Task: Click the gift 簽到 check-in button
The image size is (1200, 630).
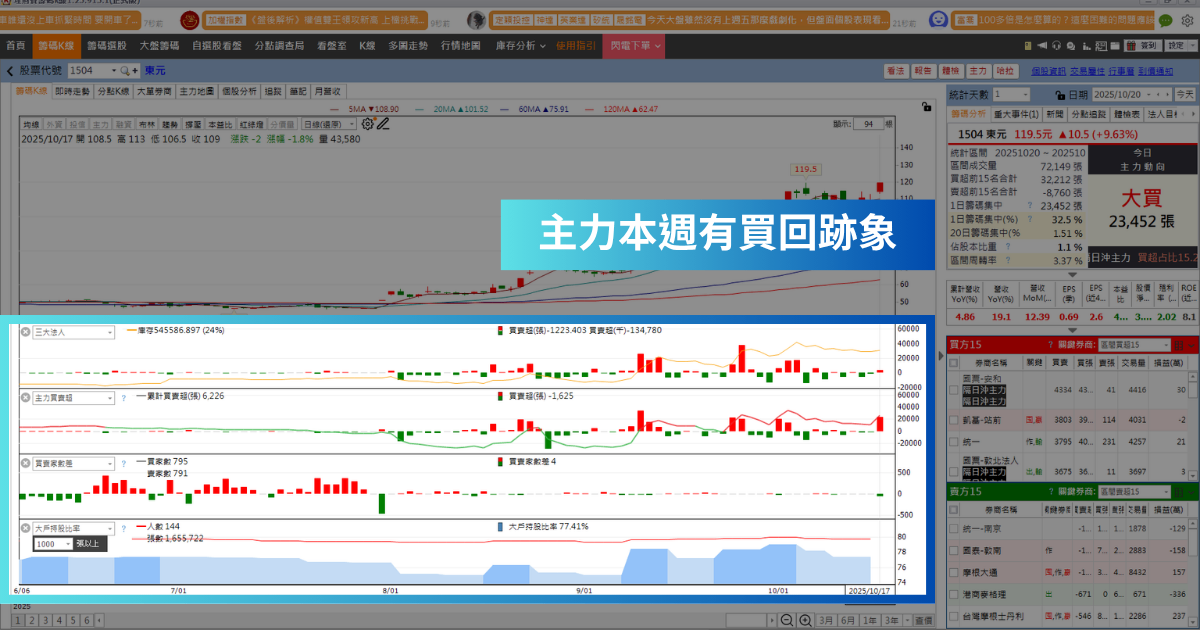Action: pyautogui.click(x=1142, y=45)
